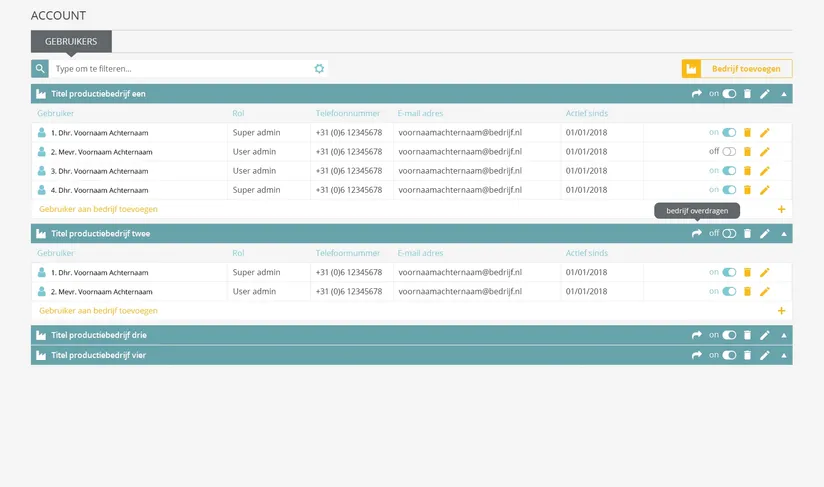Click transfer arrow for productiebedrijf vier

click(697, 355)
